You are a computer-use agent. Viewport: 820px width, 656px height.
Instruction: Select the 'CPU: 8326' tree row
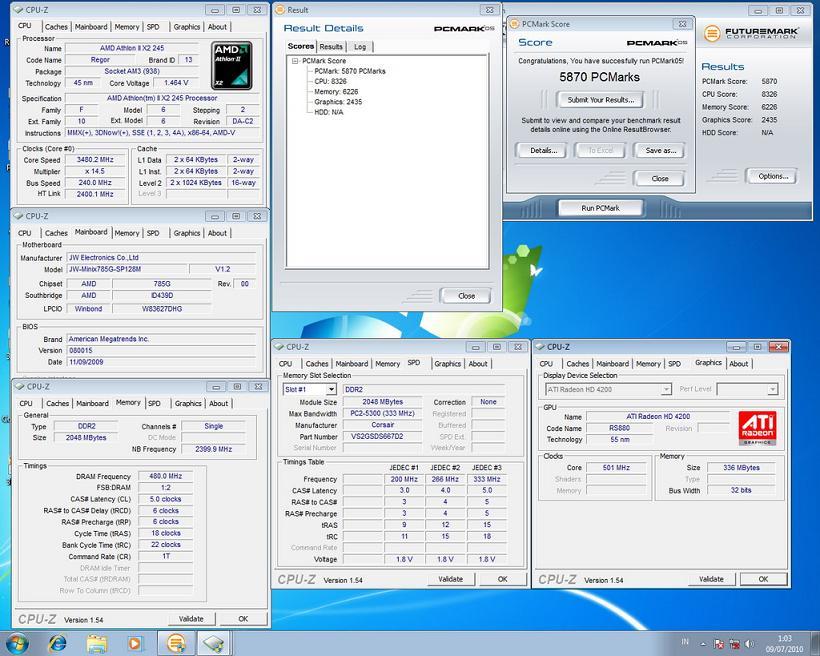click(x=330, y=81)
